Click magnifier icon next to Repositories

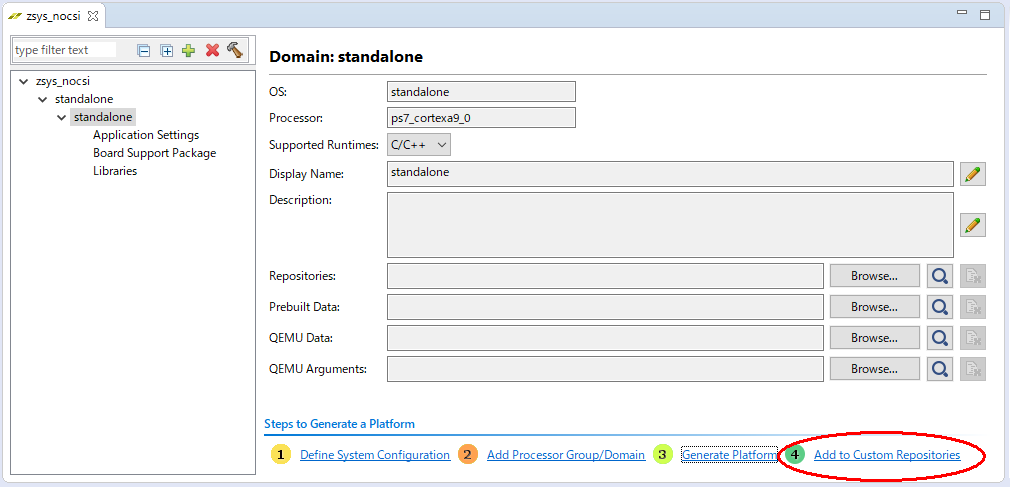(x=939, y=276)
